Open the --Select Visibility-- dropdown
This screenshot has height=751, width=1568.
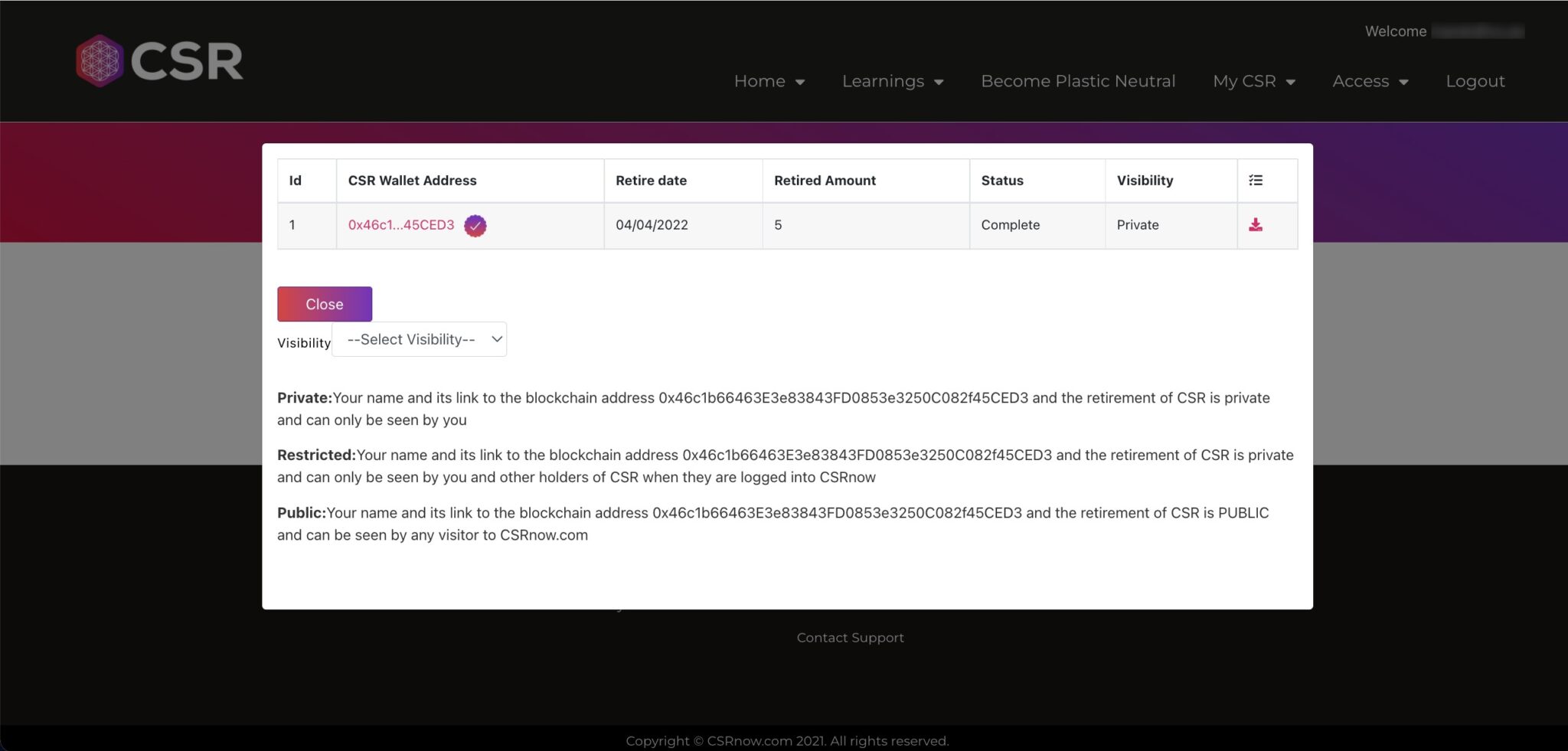(418, 339)
